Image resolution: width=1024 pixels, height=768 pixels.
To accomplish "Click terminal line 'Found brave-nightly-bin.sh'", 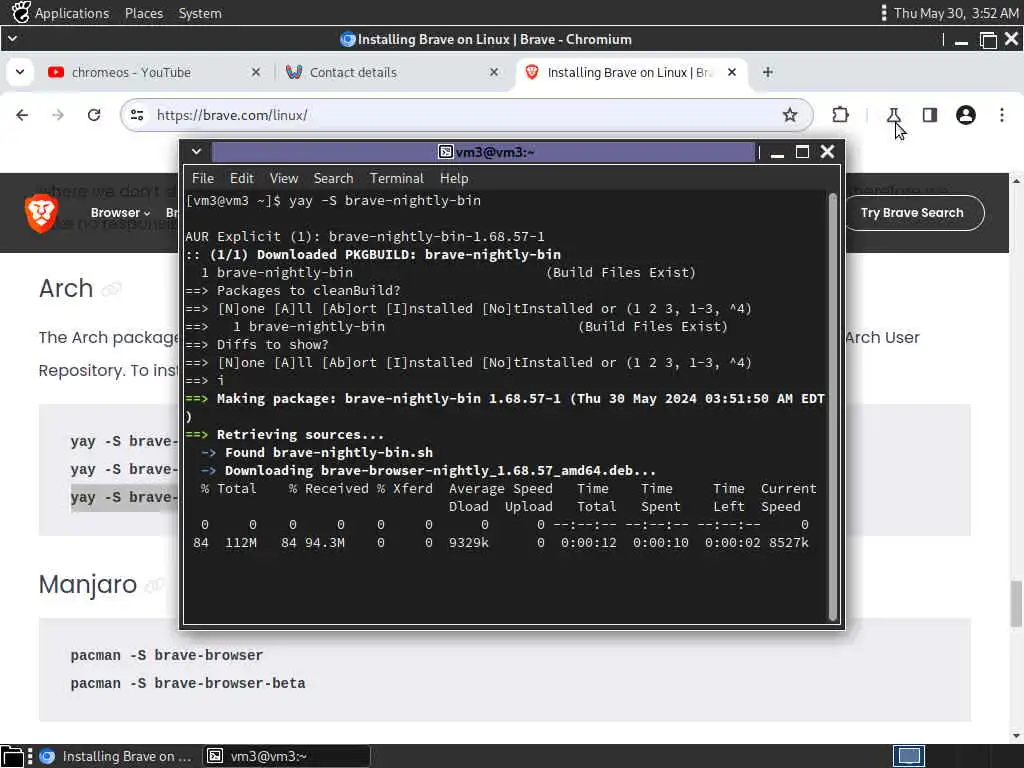I will (328, 453).
